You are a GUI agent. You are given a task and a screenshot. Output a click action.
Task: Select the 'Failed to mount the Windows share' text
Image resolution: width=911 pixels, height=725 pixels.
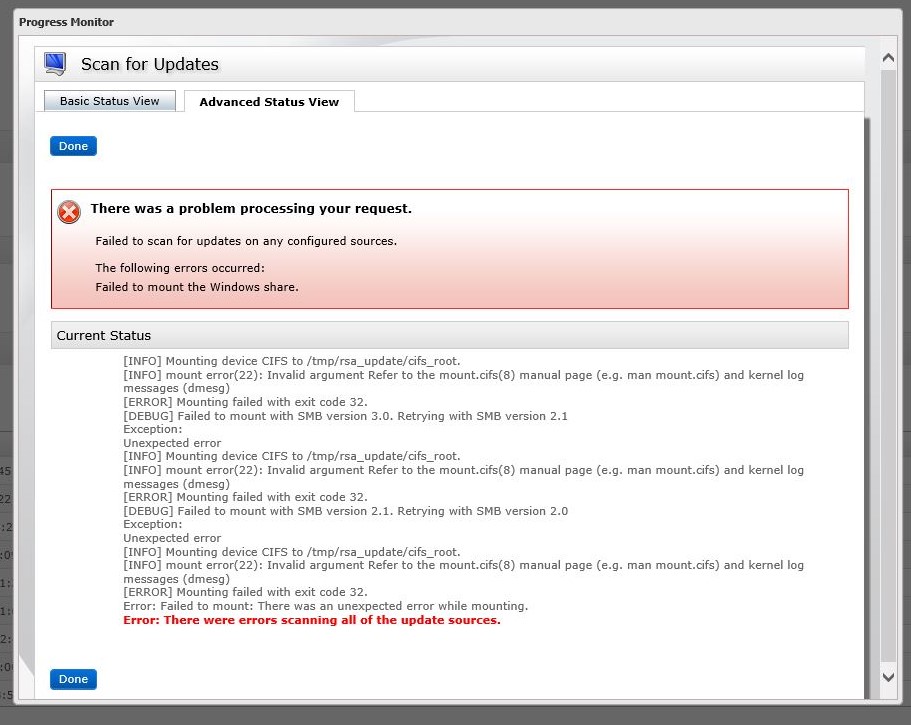point(196,287)
